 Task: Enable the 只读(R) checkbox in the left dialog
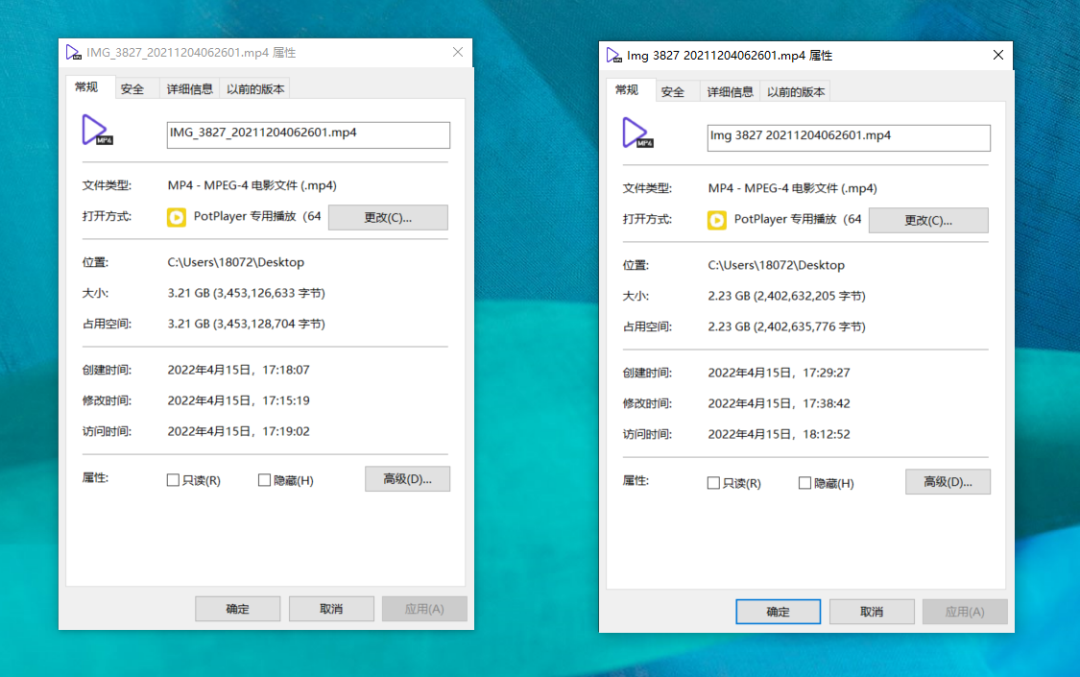click(x=171, y=480)
